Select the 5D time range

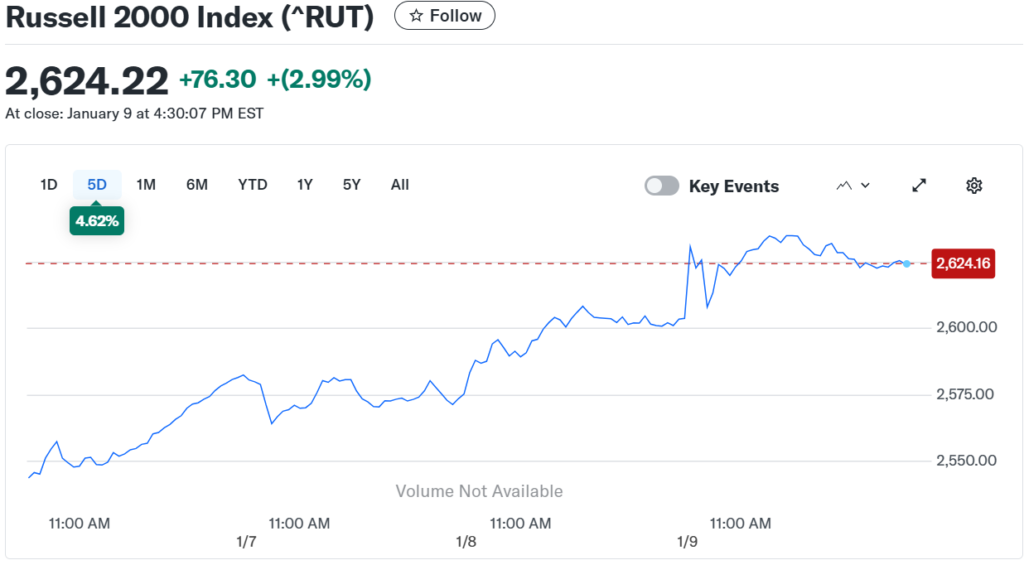pos(97,184)
